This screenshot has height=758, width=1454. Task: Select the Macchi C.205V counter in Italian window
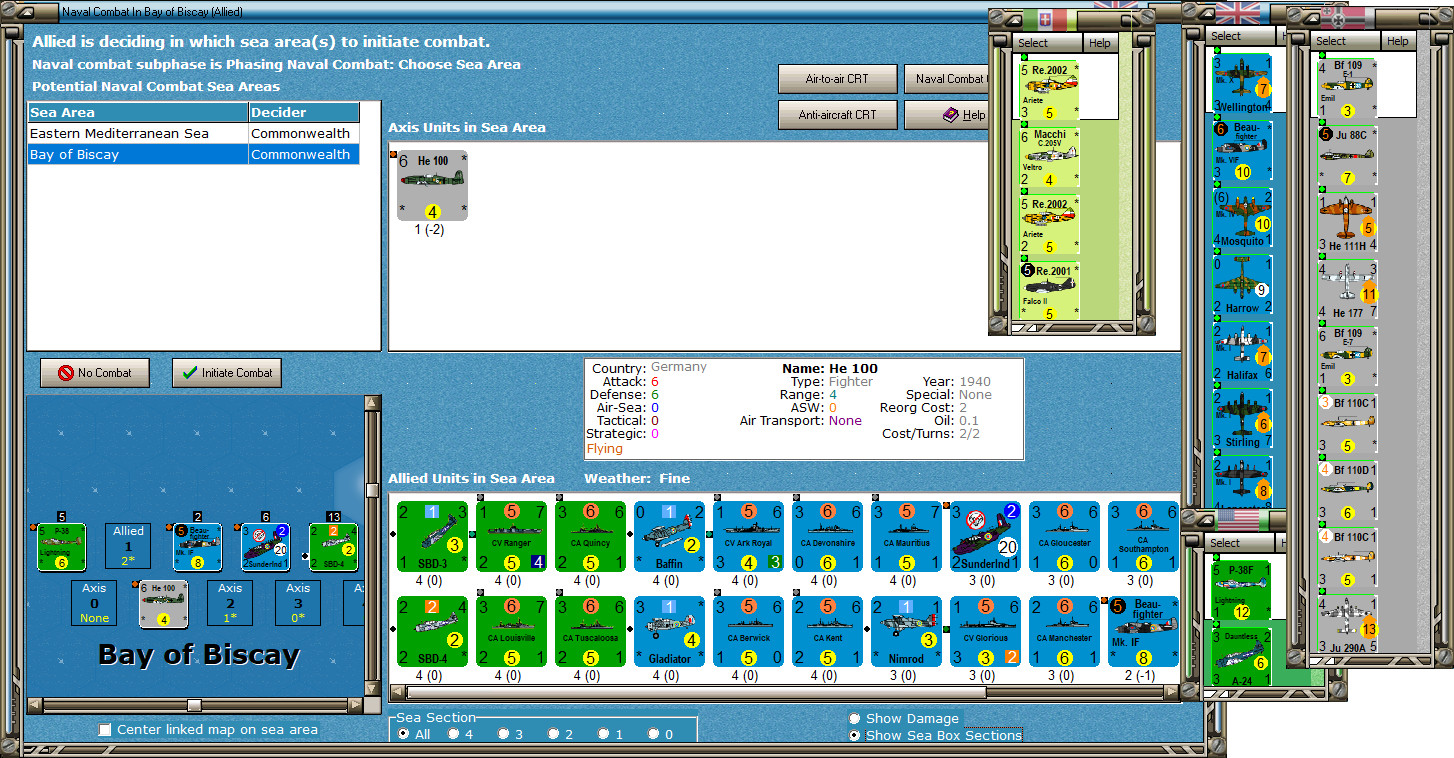click(1048, 159)
